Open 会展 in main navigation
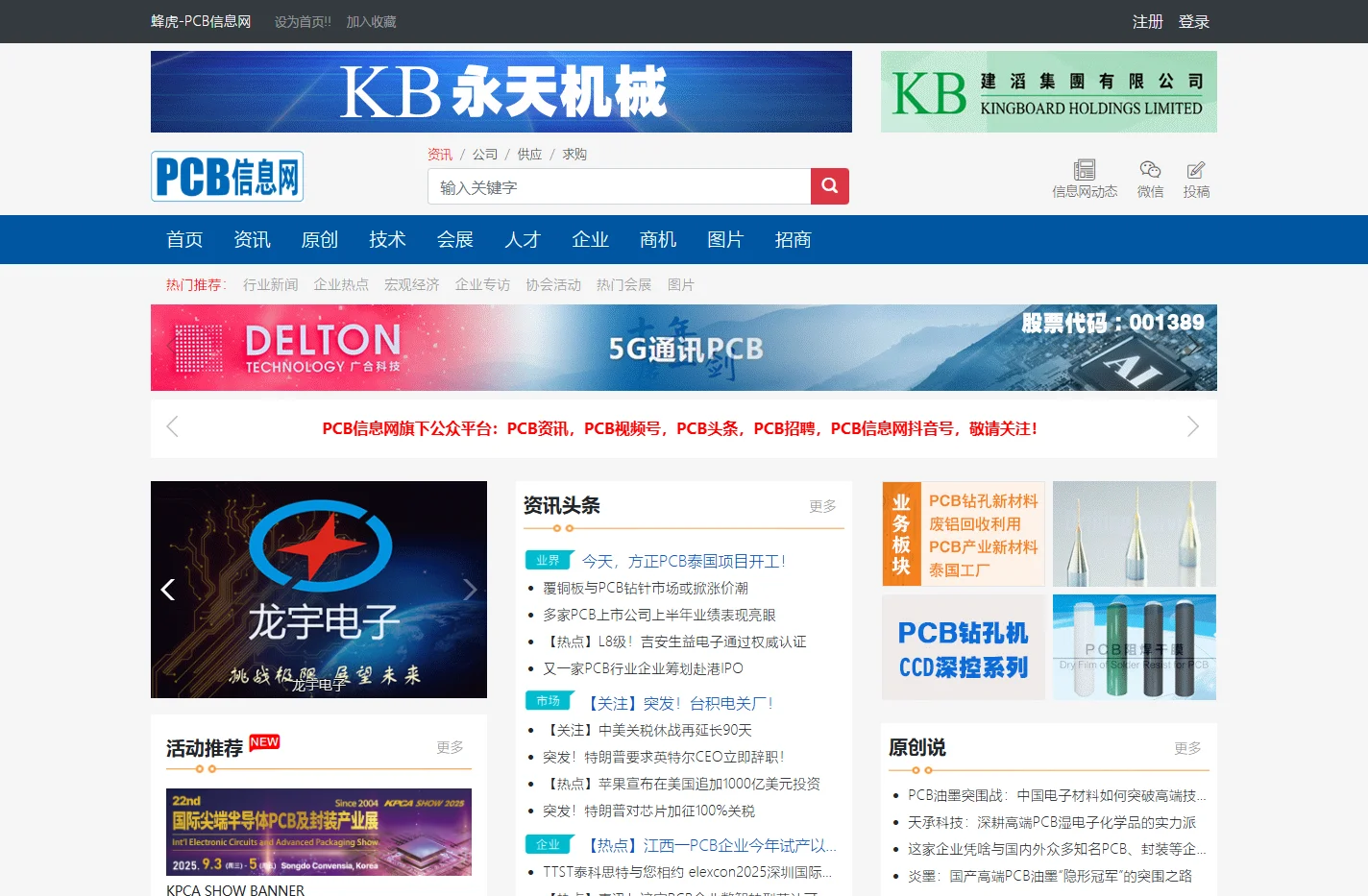 click(455, 239)
